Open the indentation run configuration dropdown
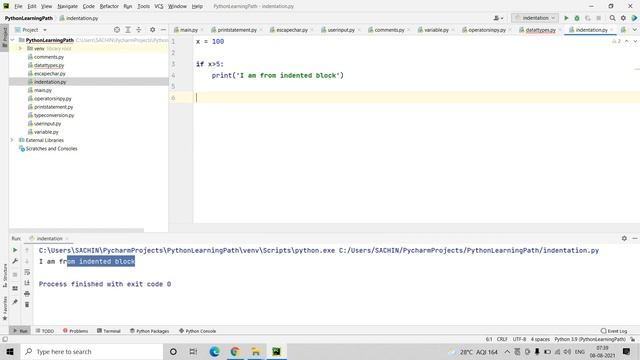The width and height of the screenshot is (640, 360). 535,18
